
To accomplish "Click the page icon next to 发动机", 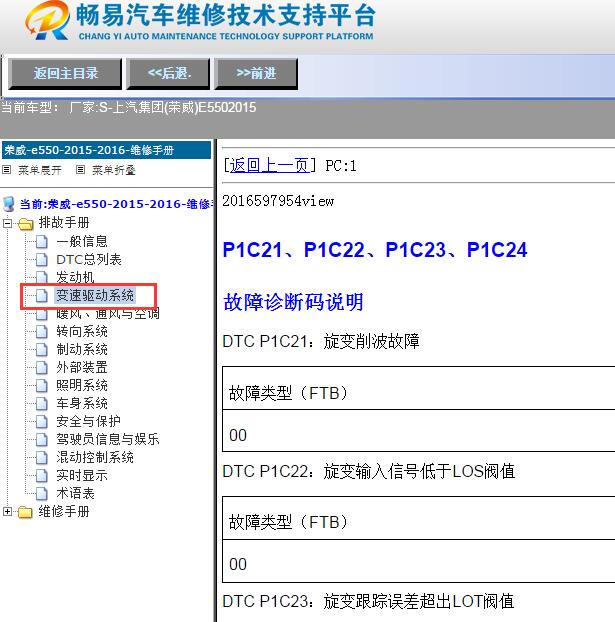I will (41, 277).
